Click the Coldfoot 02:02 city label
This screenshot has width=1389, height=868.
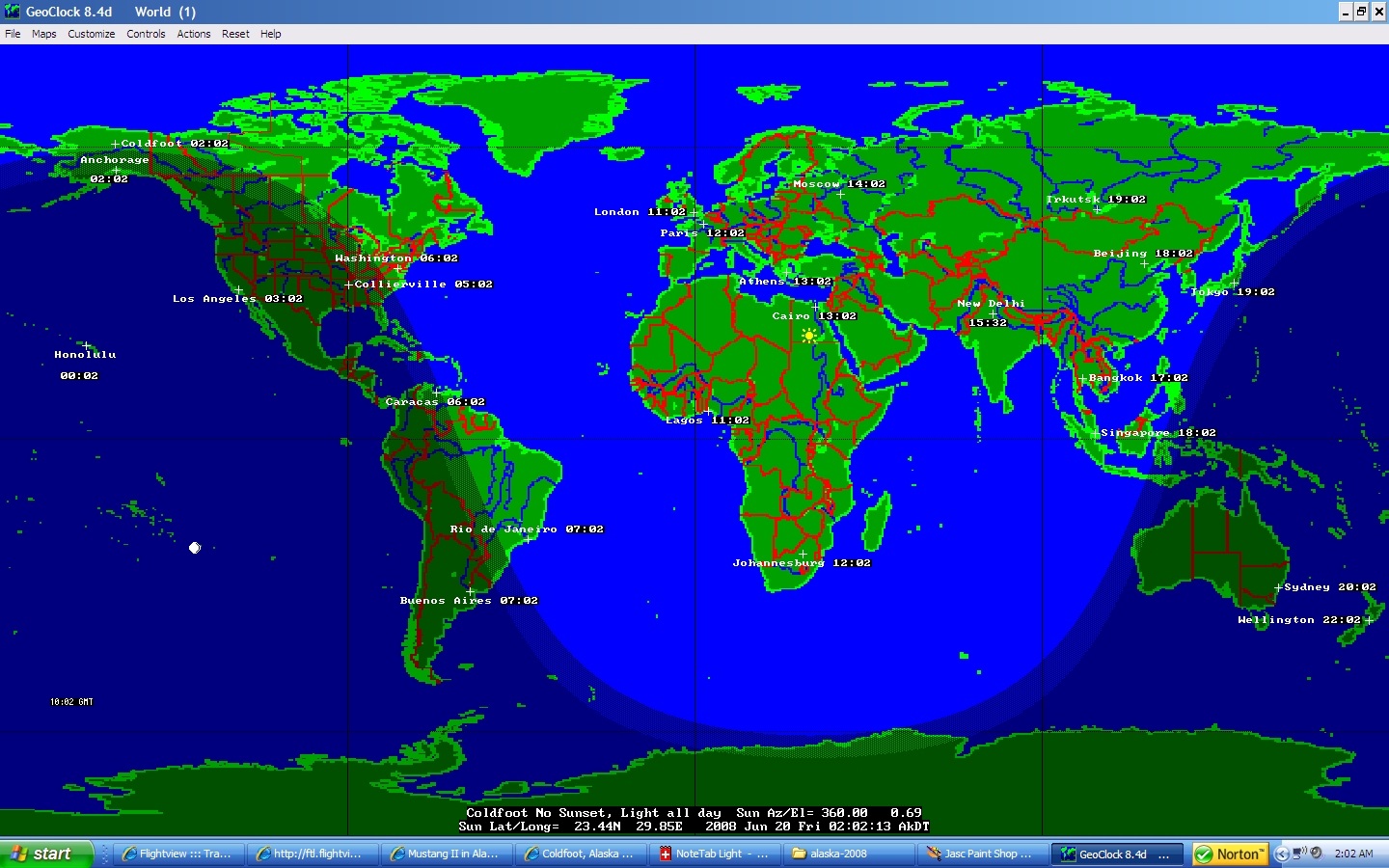click(175, 144)
